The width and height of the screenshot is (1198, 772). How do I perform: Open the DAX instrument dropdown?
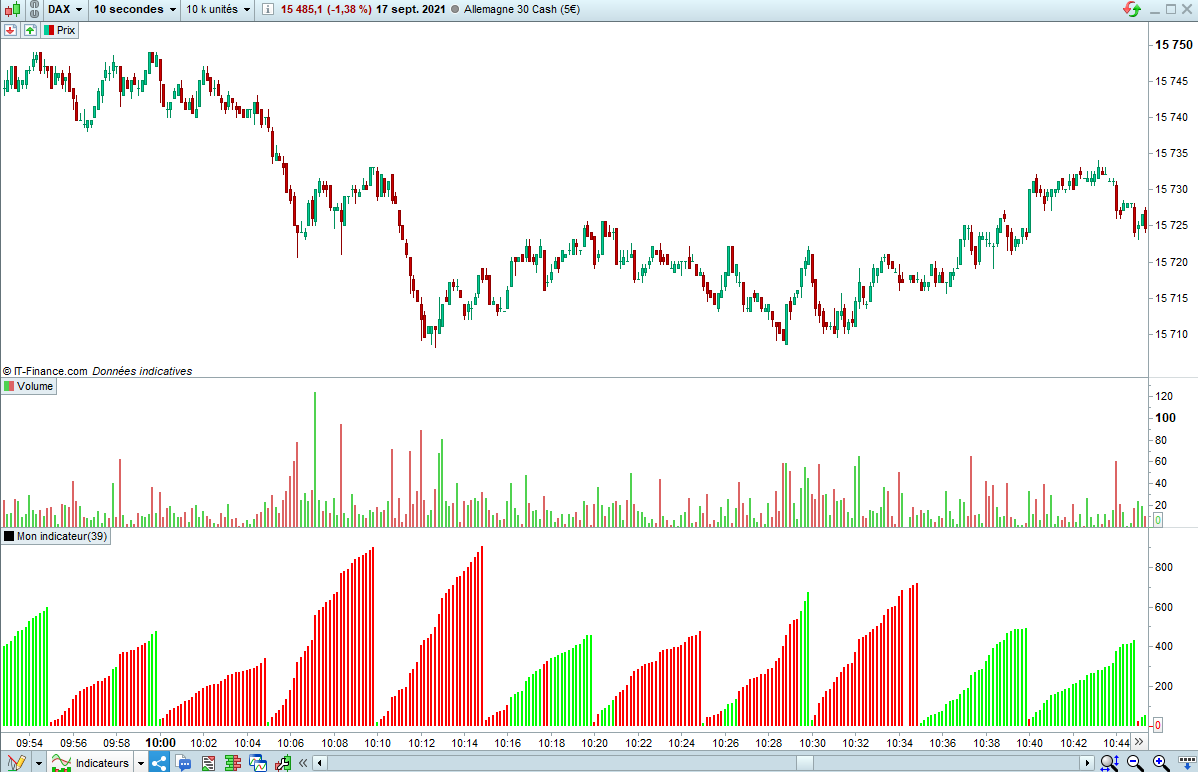pyautogui.click(x=65, y=9)
